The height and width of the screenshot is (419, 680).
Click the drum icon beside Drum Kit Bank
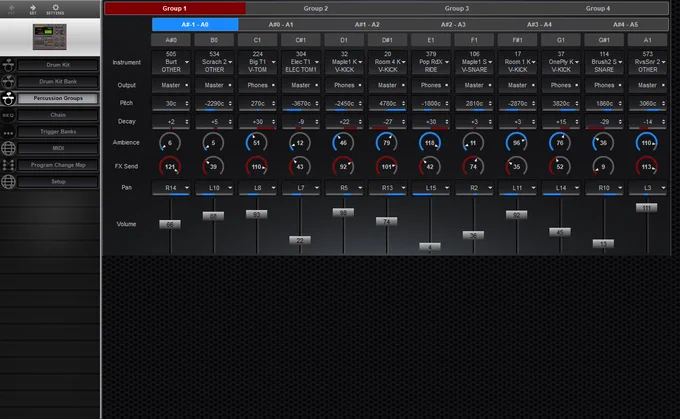pos(8,82)
